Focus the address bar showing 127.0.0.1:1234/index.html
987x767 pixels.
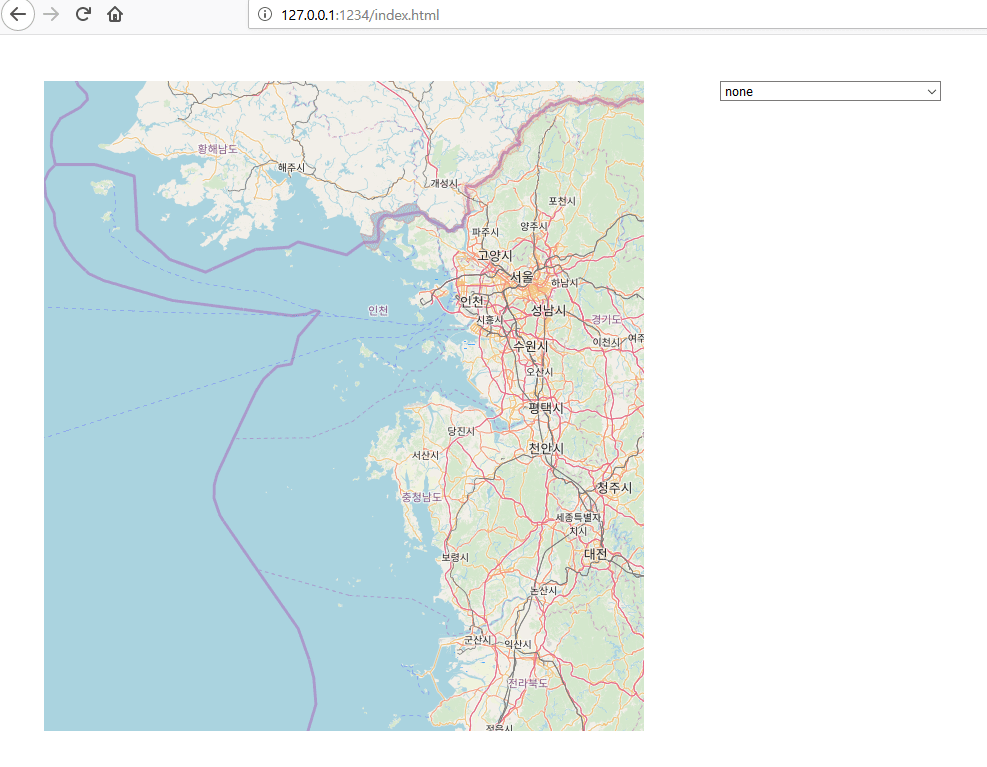pos(617,14)
